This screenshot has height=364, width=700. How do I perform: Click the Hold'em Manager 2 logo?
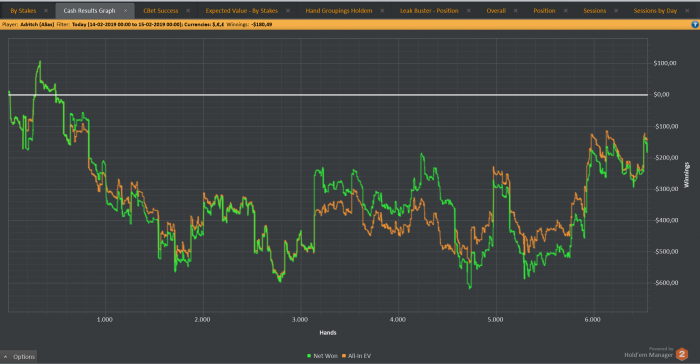(682, 354)
